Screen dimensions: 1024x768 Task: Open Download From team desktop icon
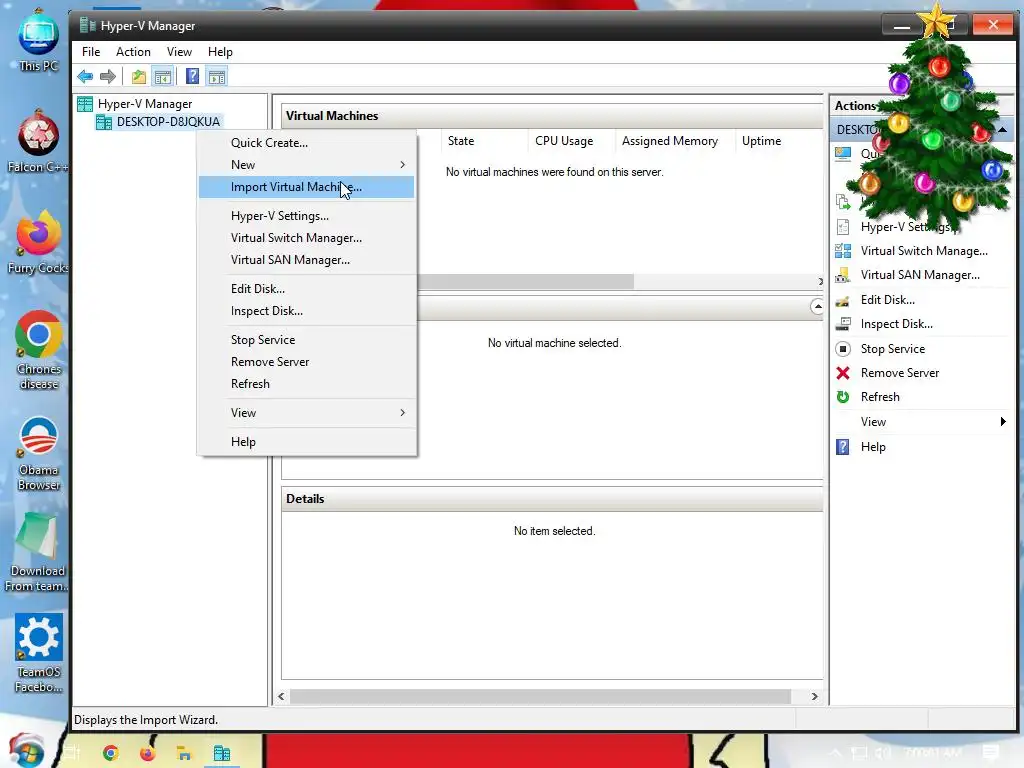click(x=37, y=552)
